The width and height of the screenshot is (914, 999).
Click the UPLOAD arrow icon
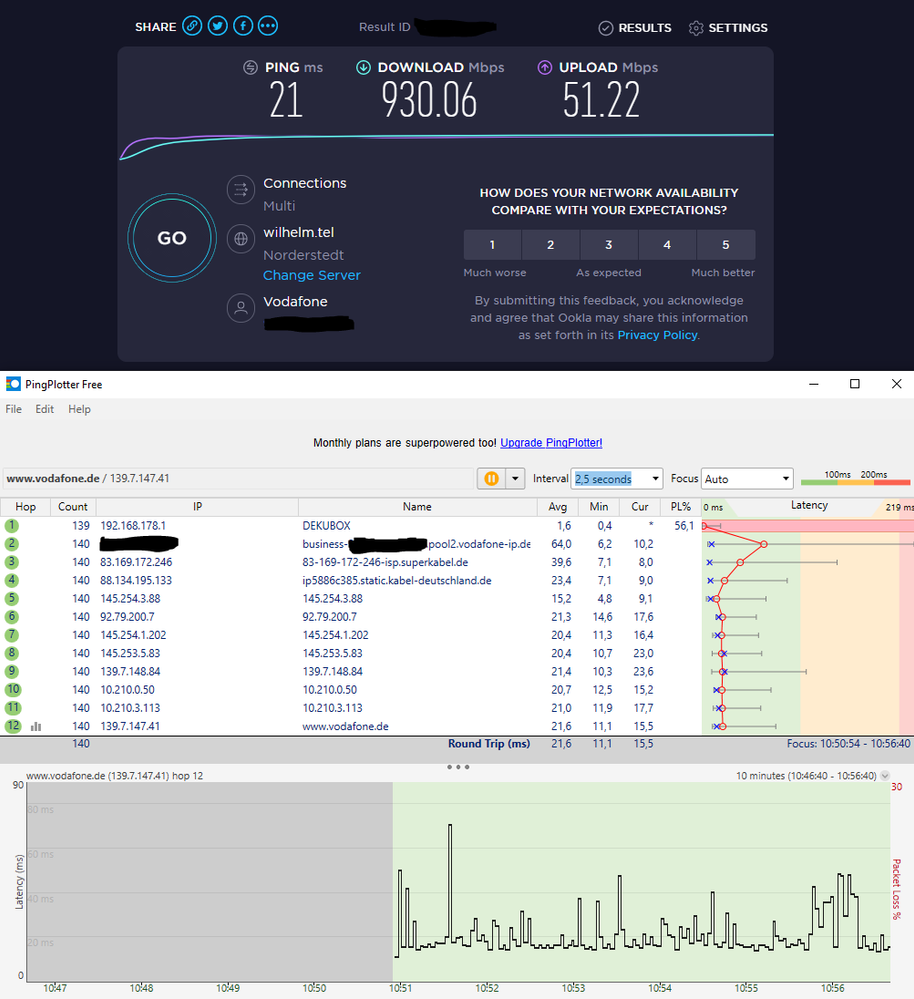(x=545, y=67)
